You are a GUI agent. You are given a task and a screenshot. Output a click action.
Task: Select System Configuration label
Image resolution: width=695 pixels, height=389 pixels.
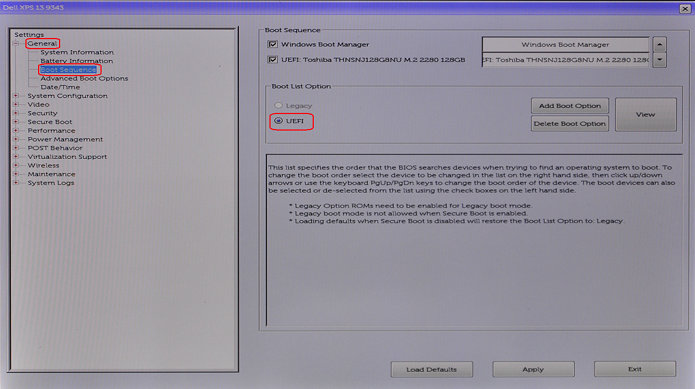pos(67,96)
